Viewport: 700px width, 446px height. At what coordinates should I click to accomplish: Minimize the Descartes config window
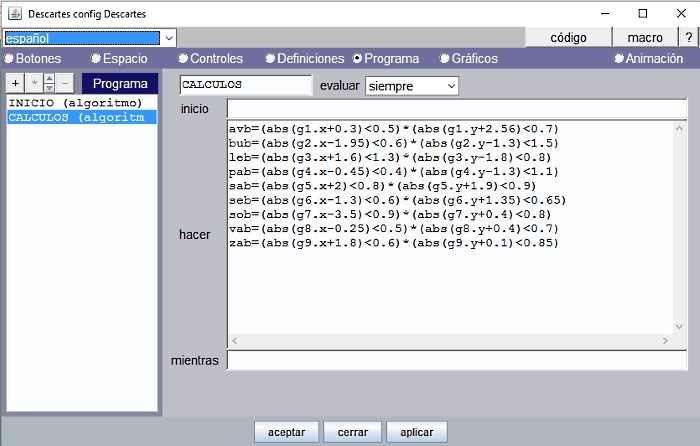(605, 13)
